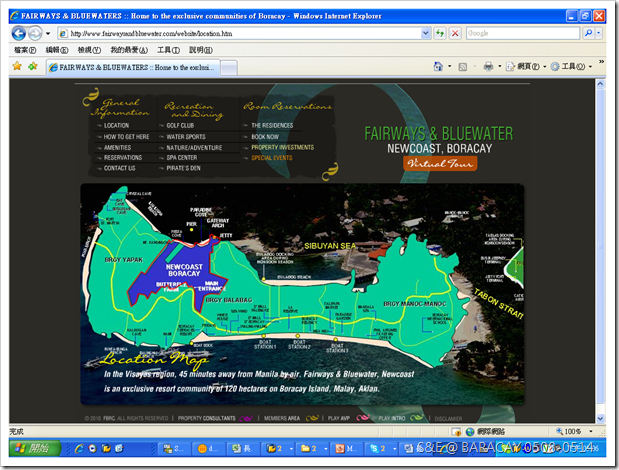The height and width of the screenshot is (470, 619).
Task: Click the popup blocker status bar icon
Action: [x=456, y=431]
